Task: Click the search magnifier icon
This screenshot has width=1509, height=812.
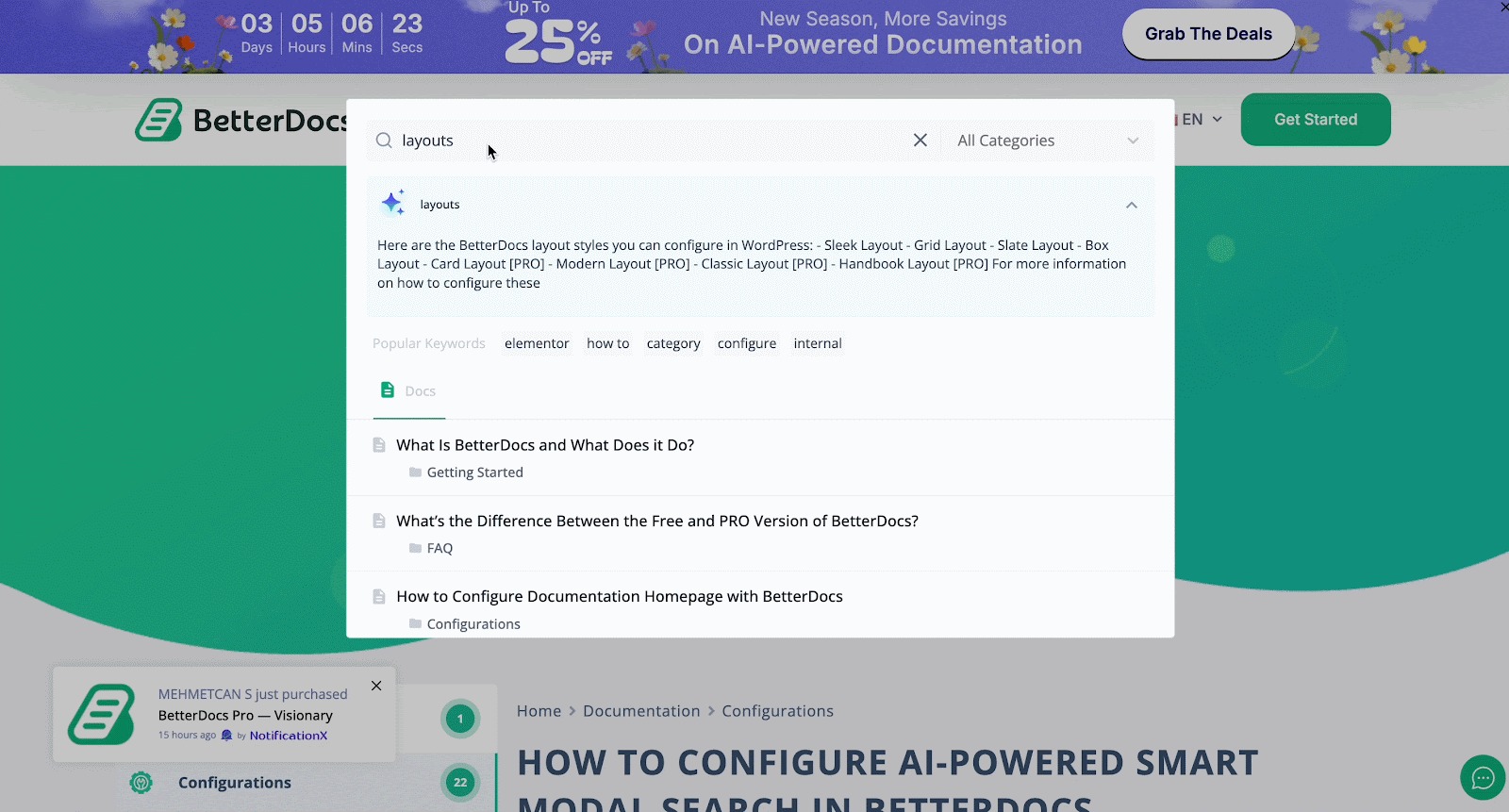Action: coord(384,141)
